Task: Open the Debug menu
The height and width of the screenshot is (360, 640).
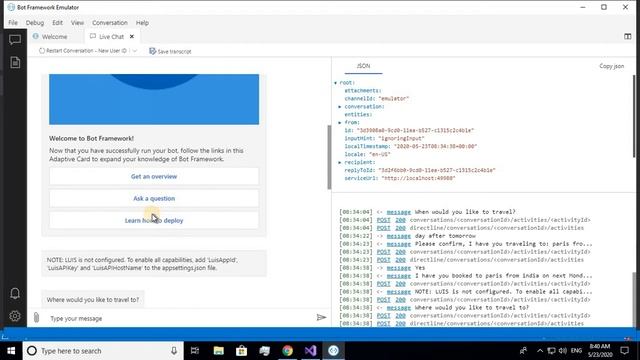Action: (x=35, y=23)
